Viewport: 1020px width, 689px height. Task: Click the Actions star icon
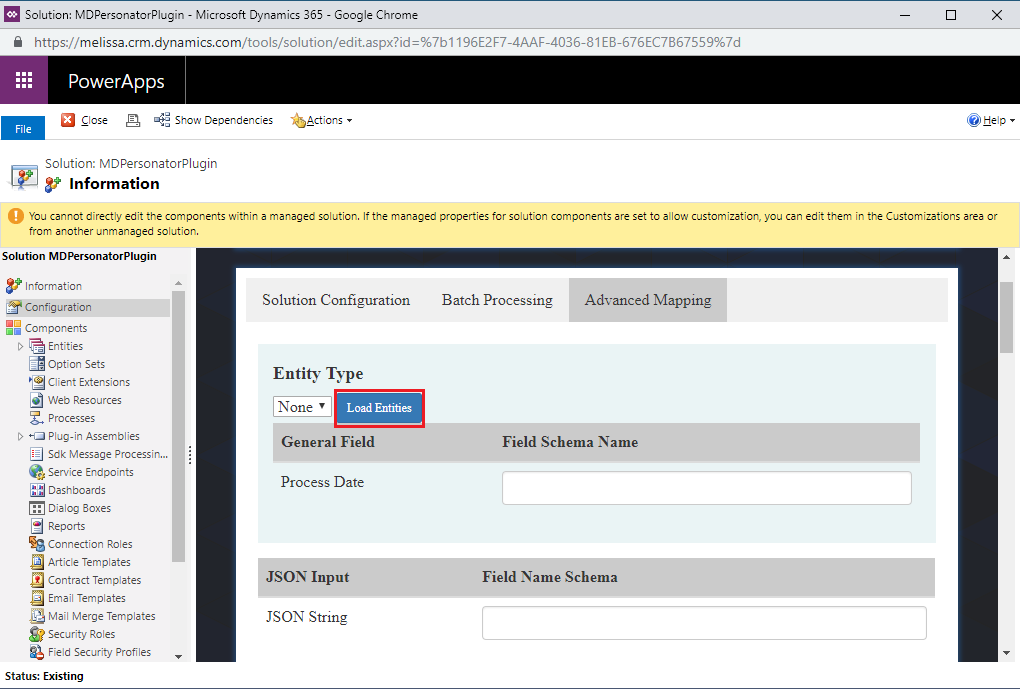[x=298, y=120]
